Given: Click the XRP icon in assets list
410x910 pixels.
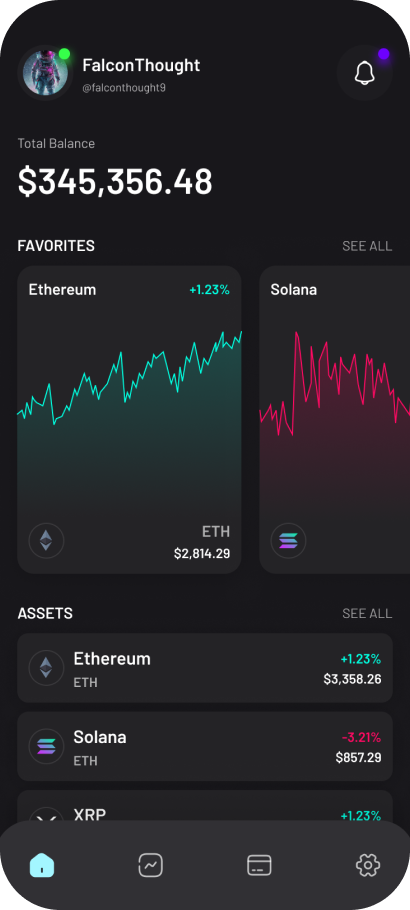Looking at the screenshot, I should tap(46, 815).
